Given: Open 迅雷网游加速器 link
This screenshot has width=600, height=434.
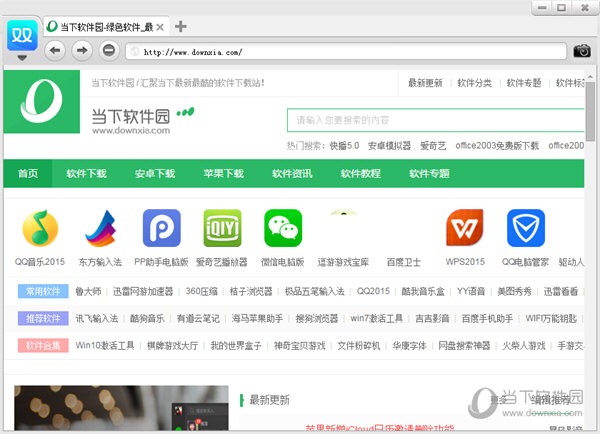Looking at the screenshot, I should coord(143,292).
